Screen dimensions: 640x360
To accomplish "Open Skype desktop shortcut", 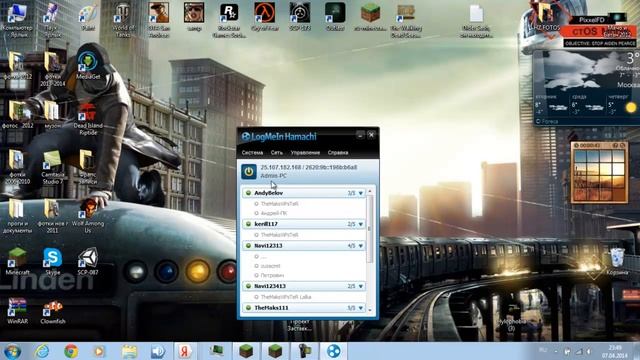I will click(x=53, y=262).
